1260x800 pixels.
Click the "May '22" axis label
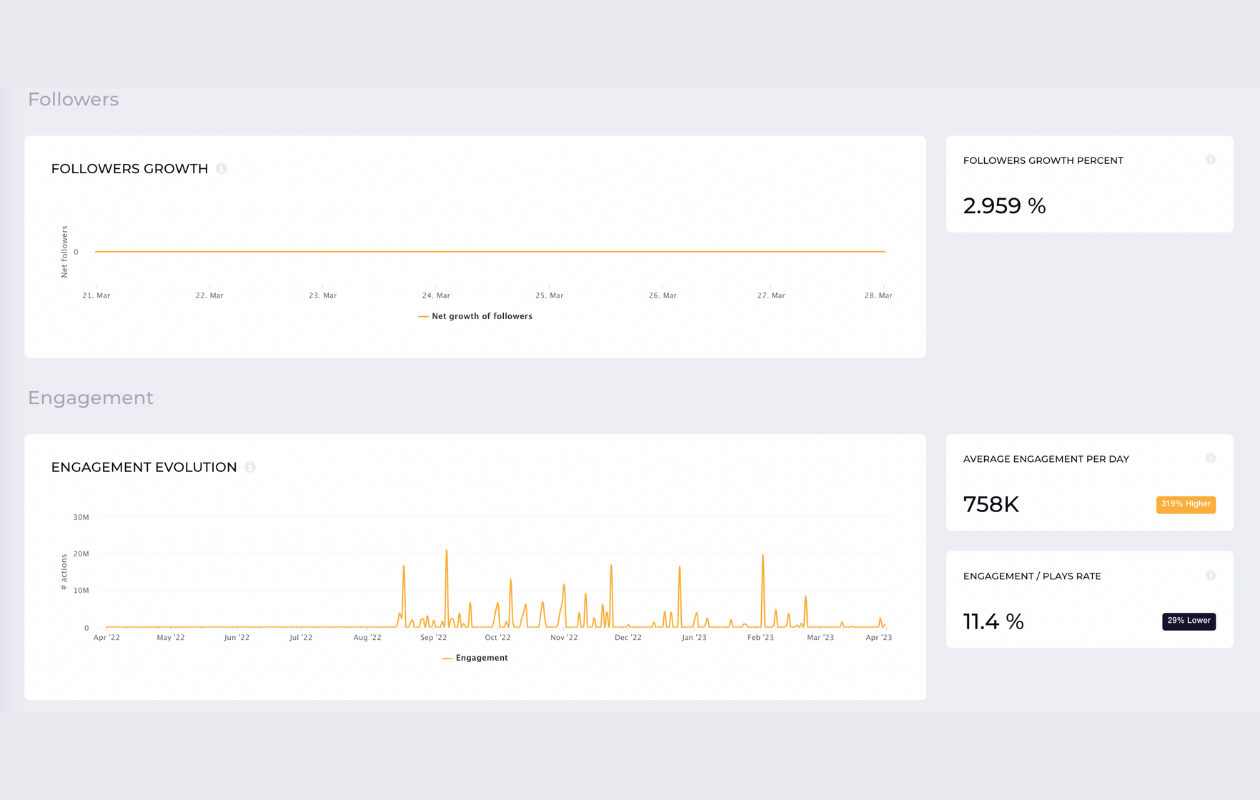coord(171,637)
